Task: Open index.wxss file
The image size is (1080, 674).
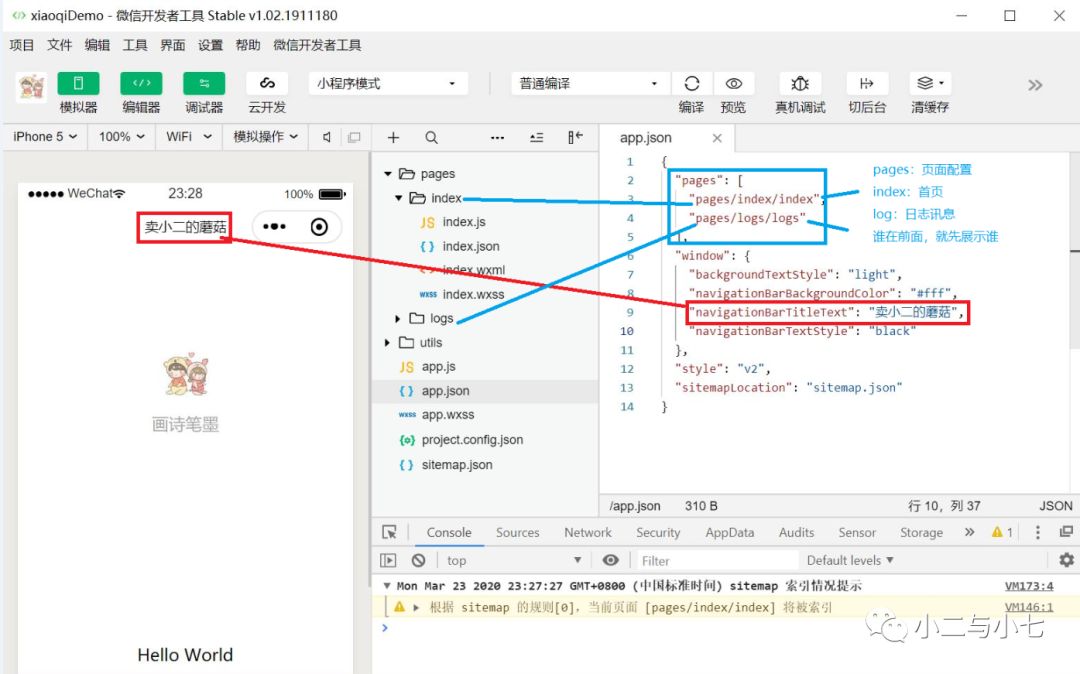Action: [x=473, y=294]
